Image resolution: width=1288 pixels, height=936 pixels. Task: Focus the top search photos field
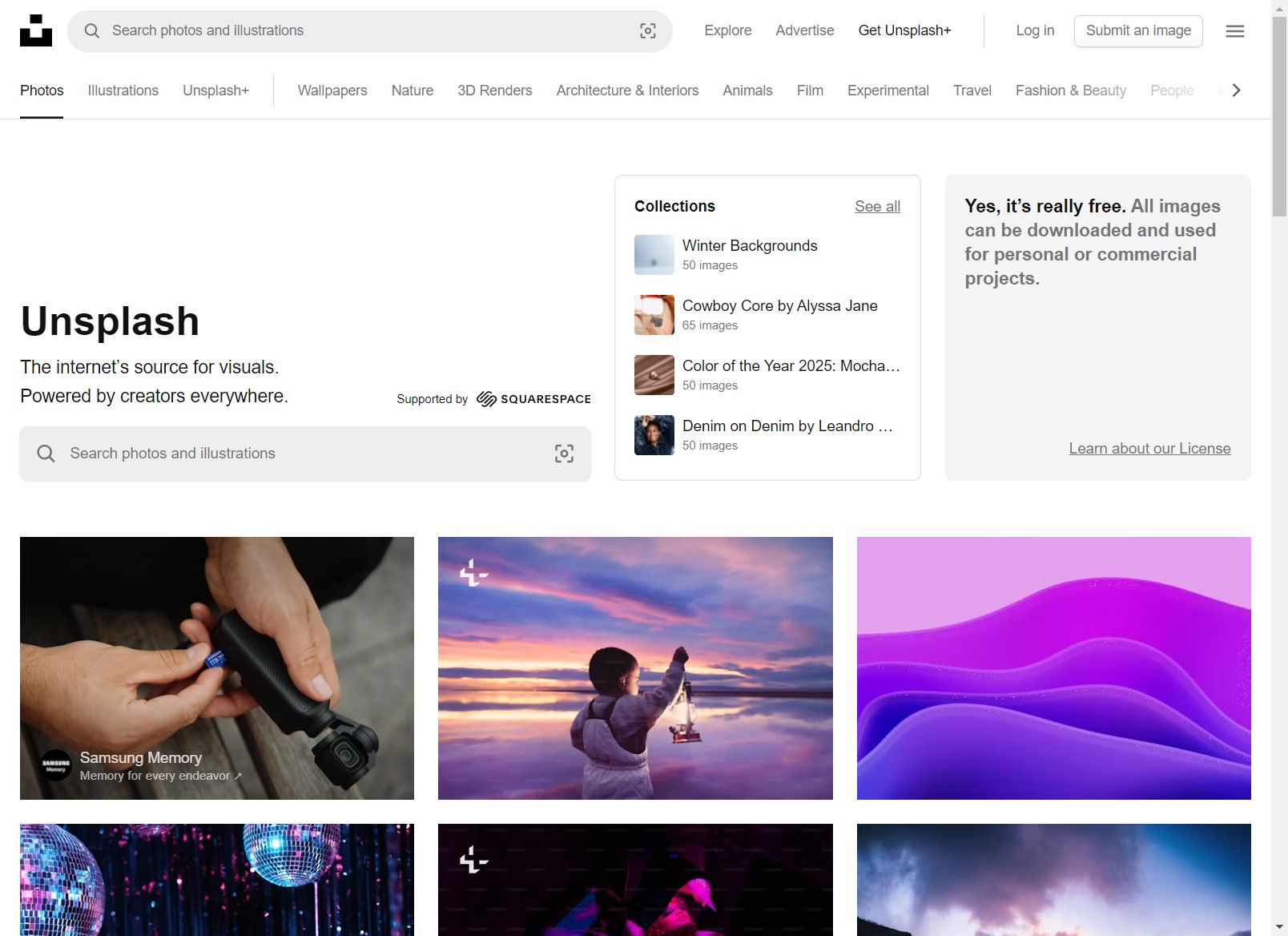pyautogui.click(x=368, y=30)
